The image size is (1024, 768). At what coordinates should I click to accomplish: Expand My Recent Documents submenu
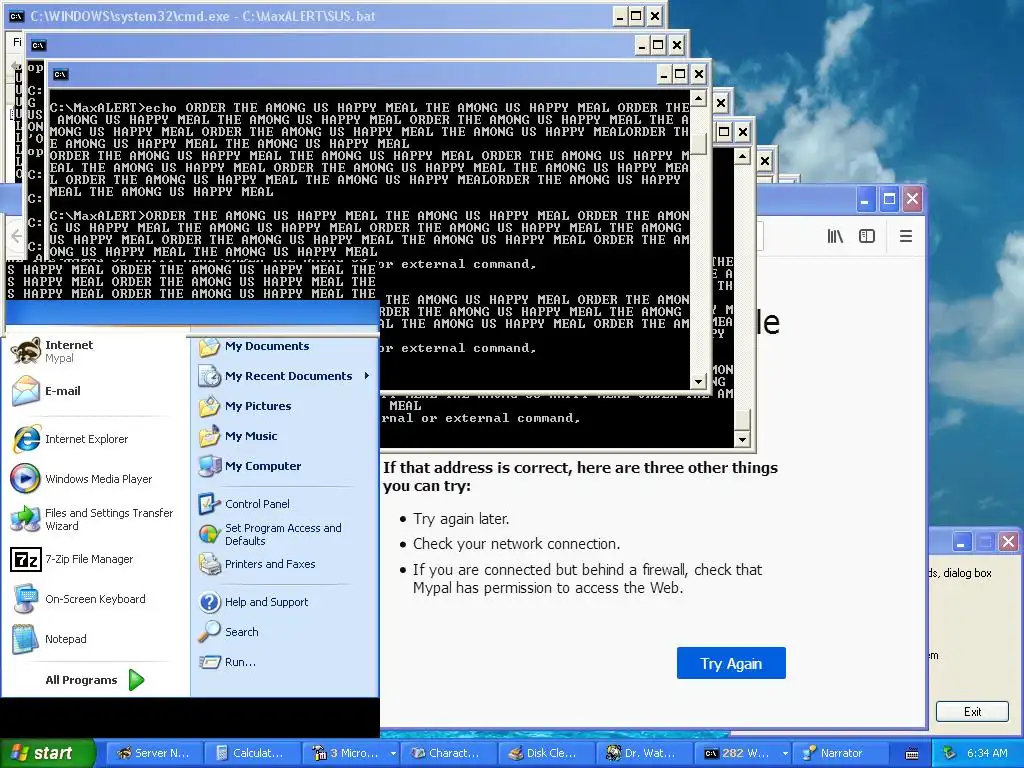point(285,376)
